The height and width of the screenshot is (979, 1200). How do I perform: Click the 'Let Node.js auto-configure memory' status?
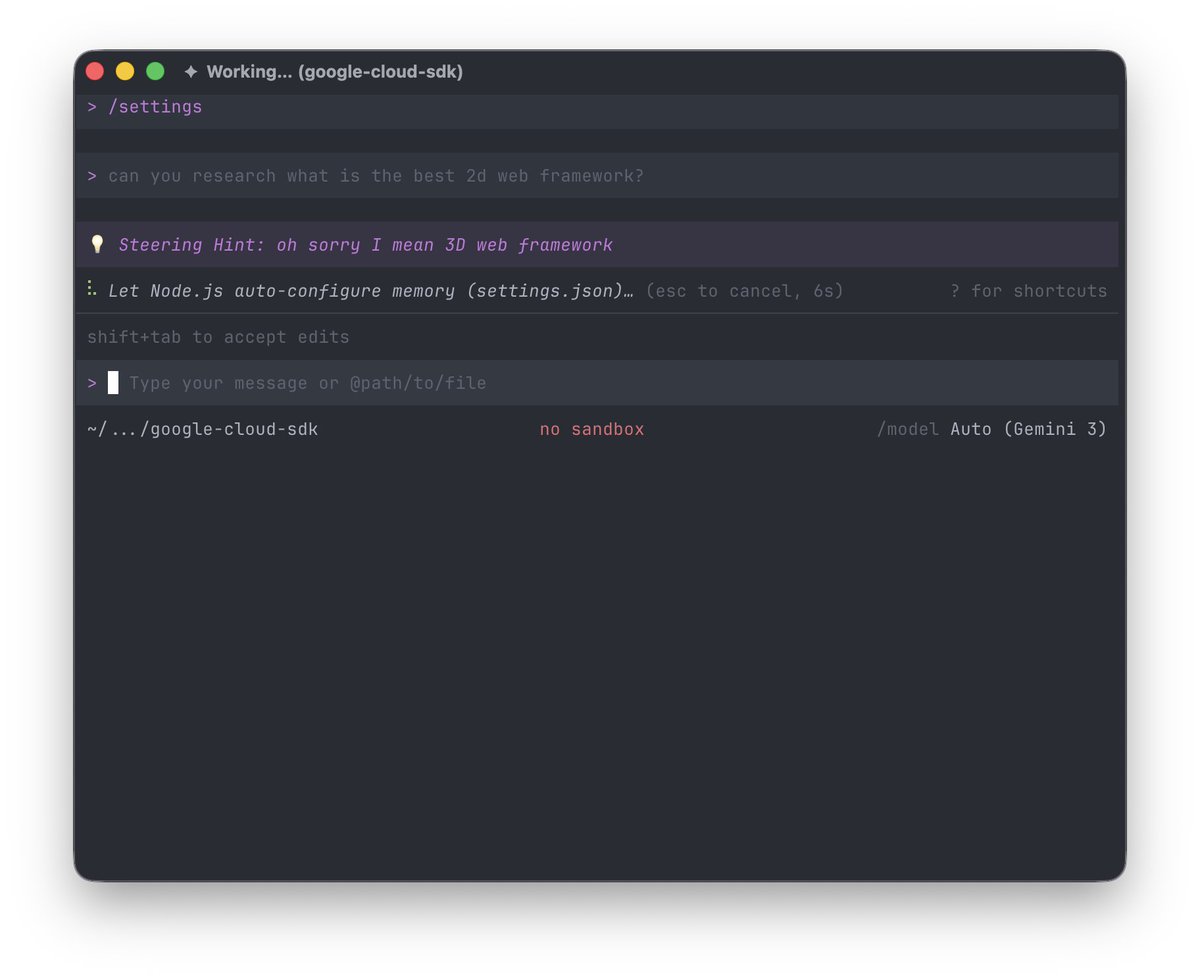(x=370, y=291)
